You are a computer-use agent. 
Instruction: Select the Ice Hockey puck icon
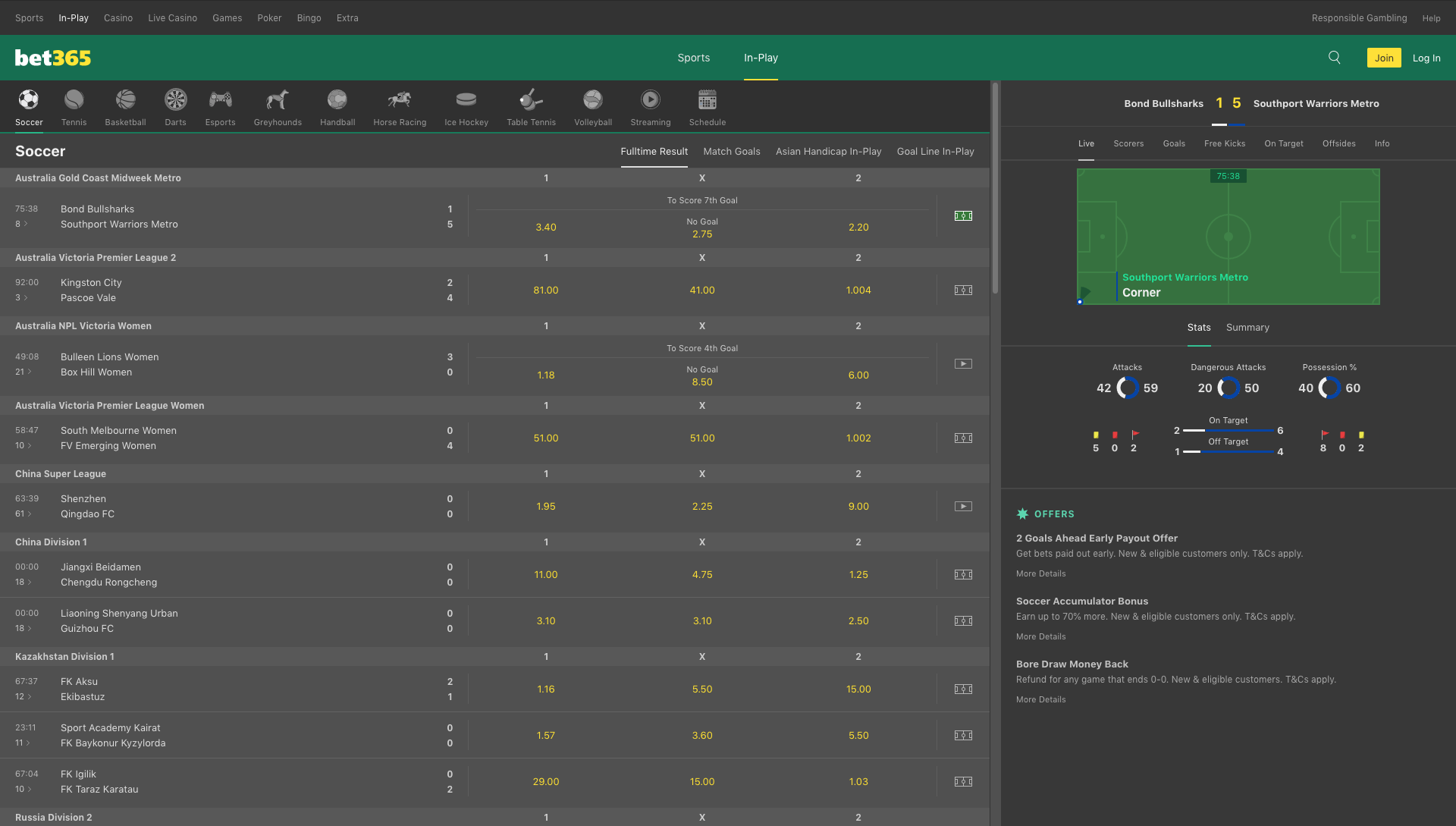[x=466, y=100]
